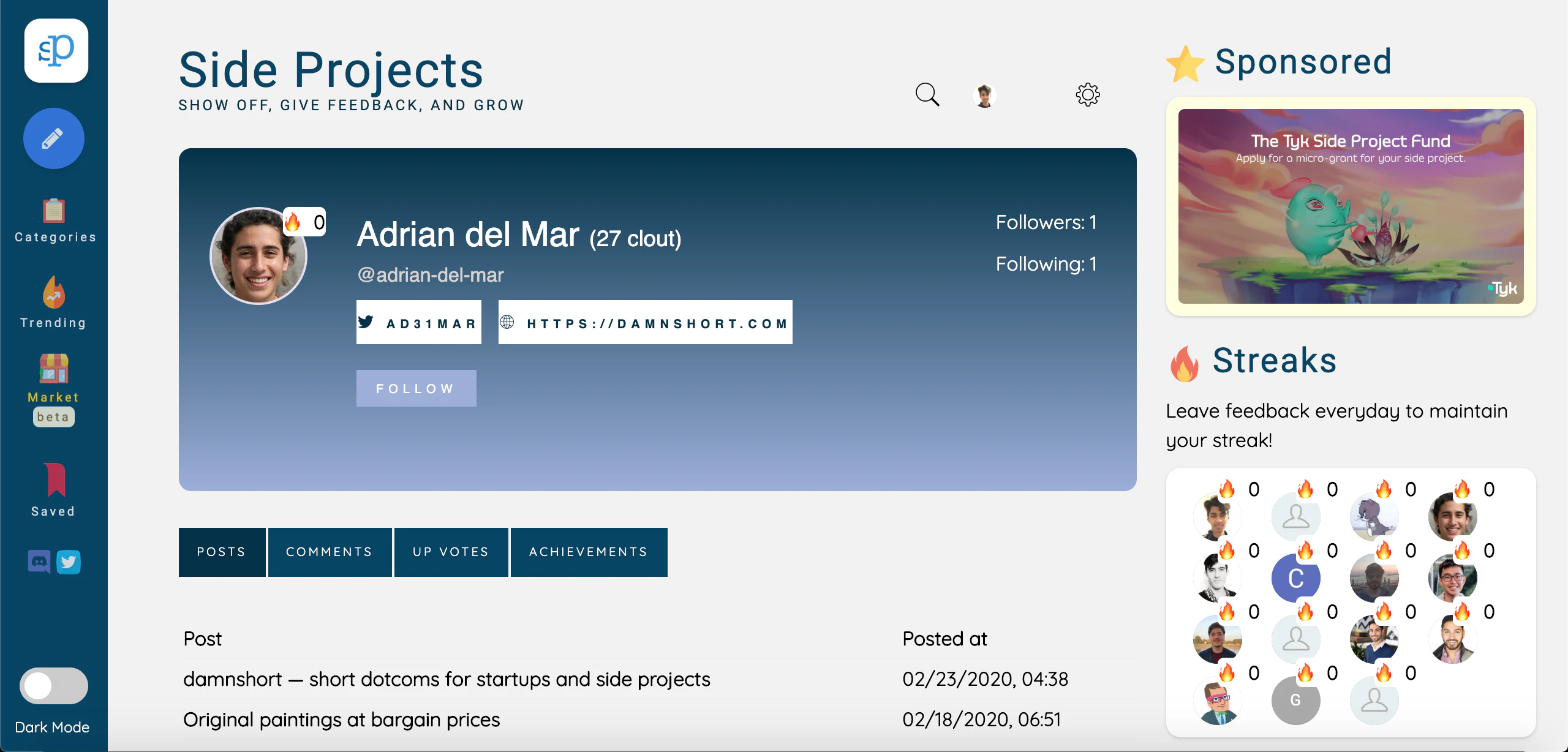Screen dimensions: 1568x752
Task: Click the Sponsored heading
Action: pyautogui.click(x=1303, y=62)
